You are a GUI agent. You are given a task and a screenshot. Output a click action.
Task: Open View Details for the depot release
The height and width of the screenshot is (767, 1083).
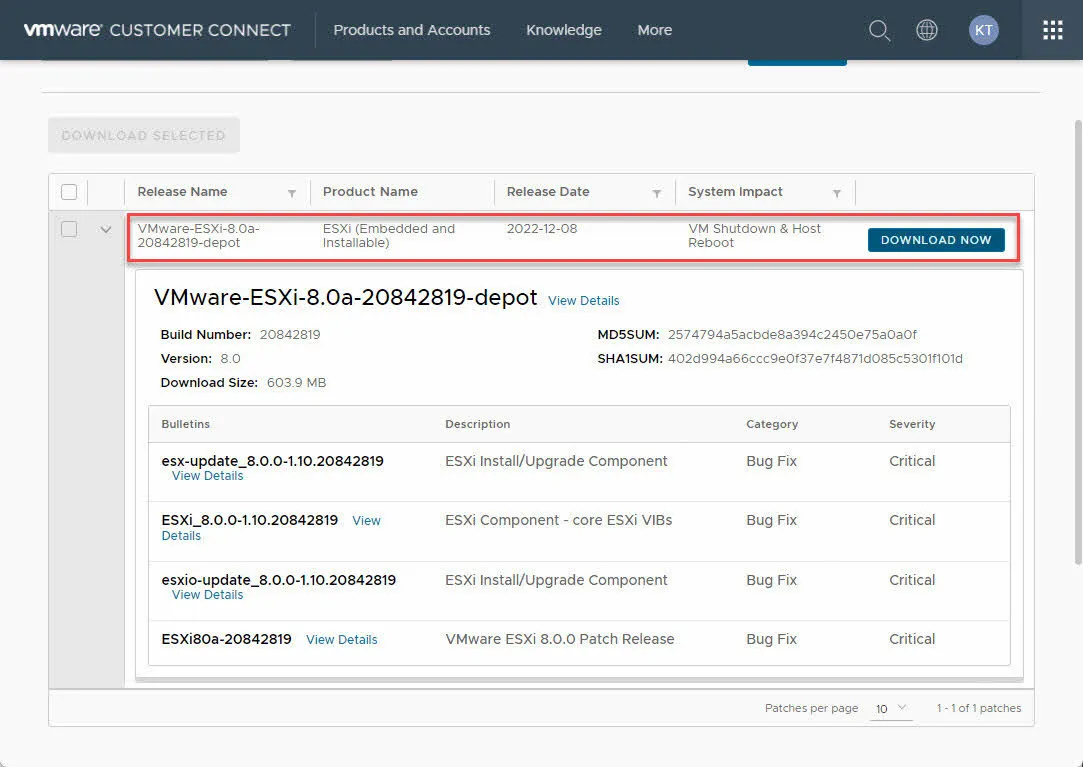[583, 301]
